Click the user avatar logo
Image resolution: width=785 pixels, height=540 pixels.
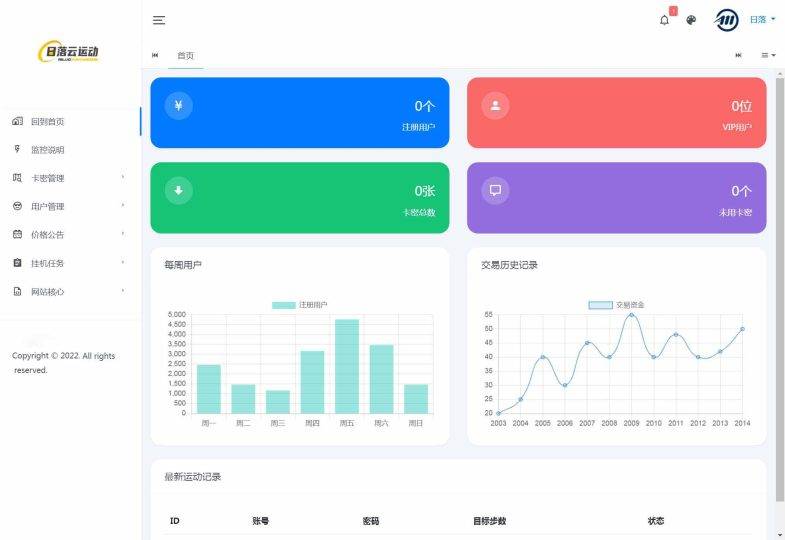click(727, 20)
